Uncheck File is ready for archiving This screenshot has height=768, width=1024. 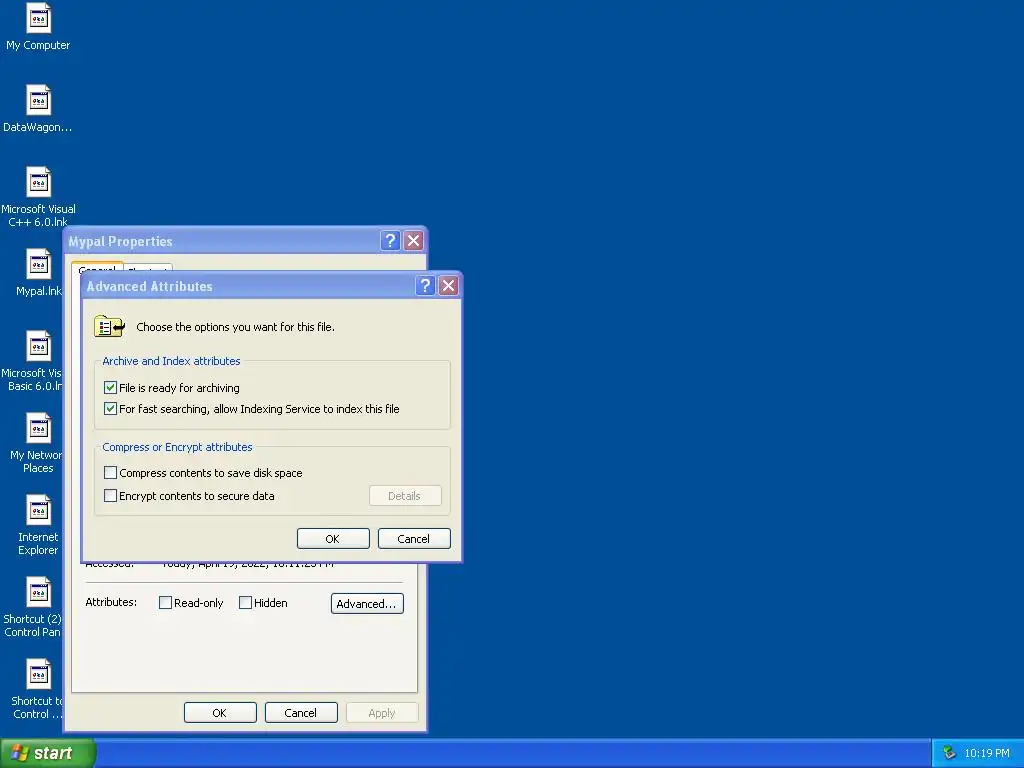[110, 387]
